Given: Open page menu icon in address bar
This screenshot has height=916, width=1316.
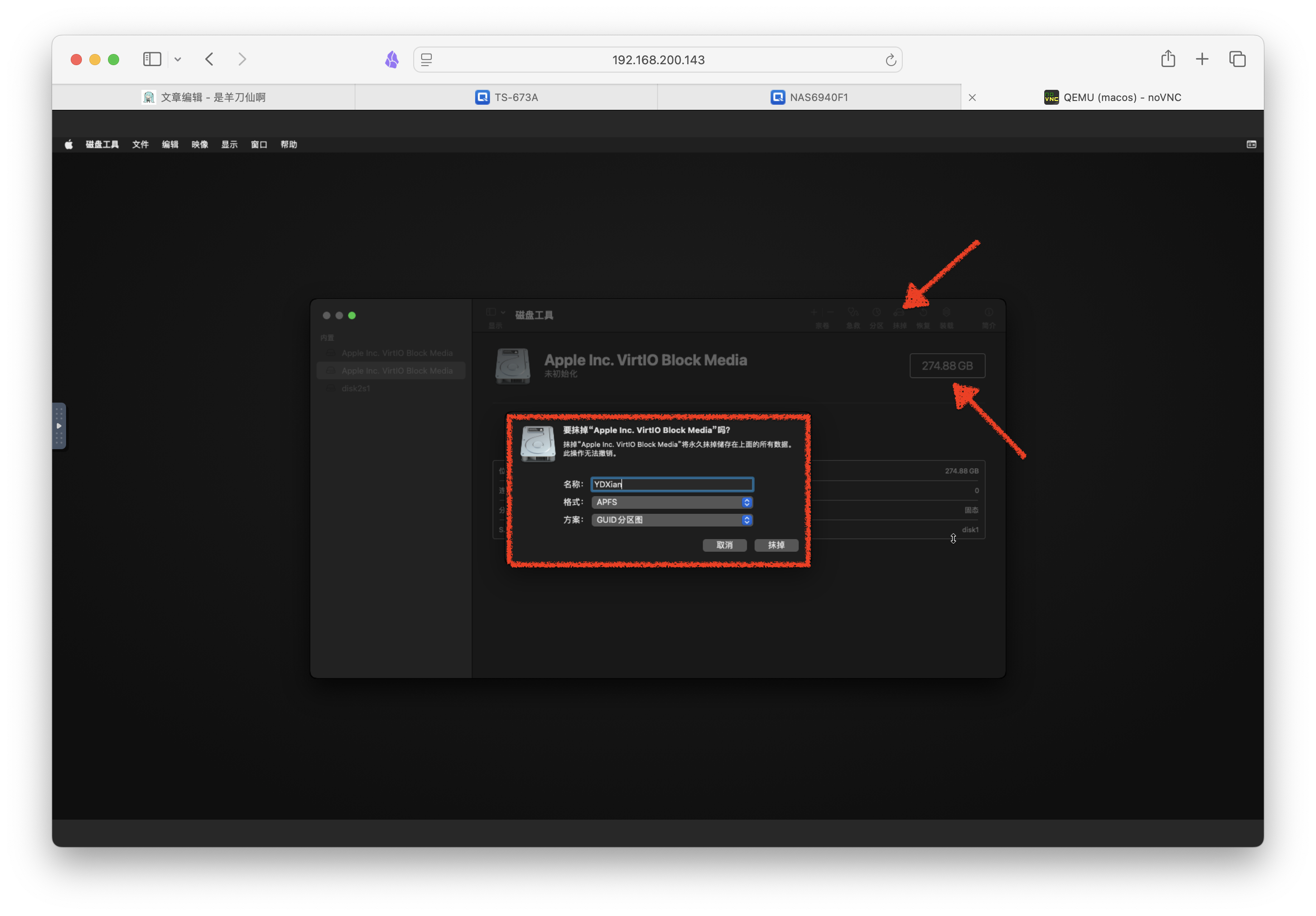Looking at the screenshot, I should point(426,60).
